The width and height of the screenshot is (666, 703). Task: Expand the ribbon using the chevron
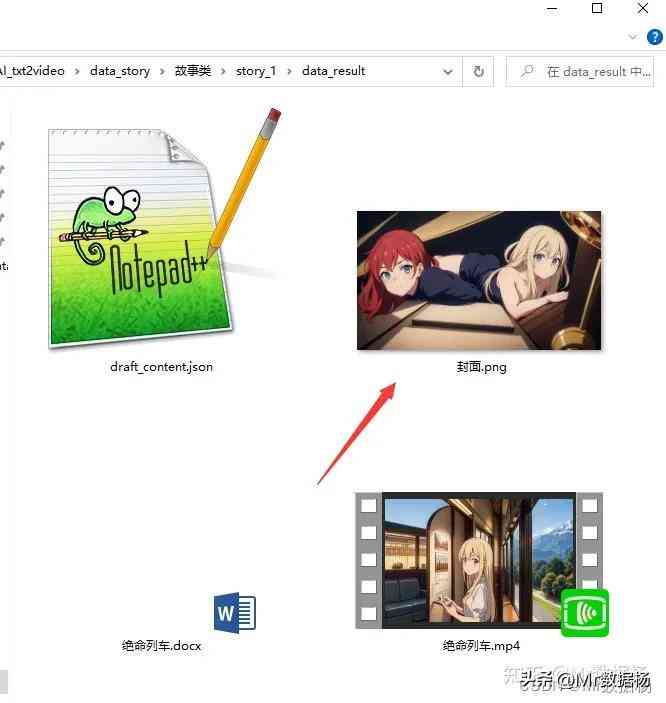tap(632, 37)
